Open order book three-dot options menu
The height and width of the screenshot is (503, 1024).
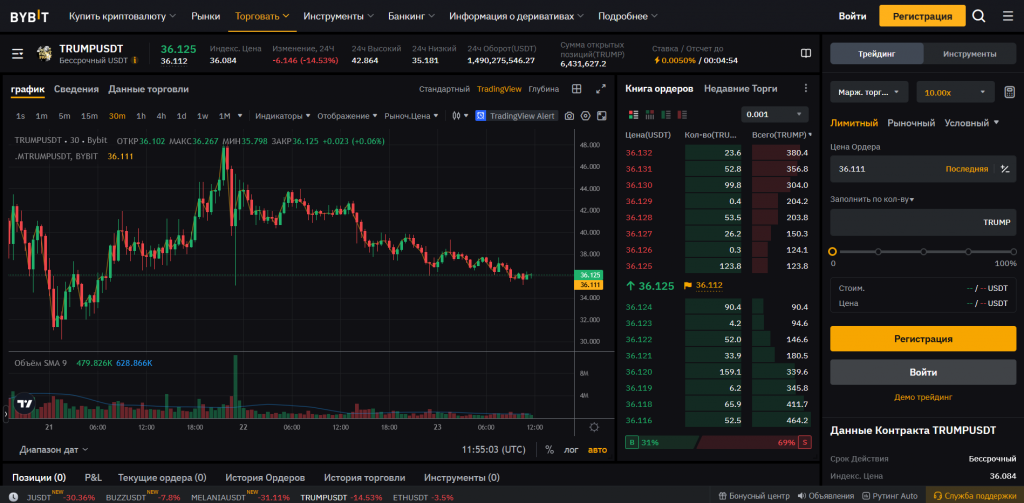806,89
